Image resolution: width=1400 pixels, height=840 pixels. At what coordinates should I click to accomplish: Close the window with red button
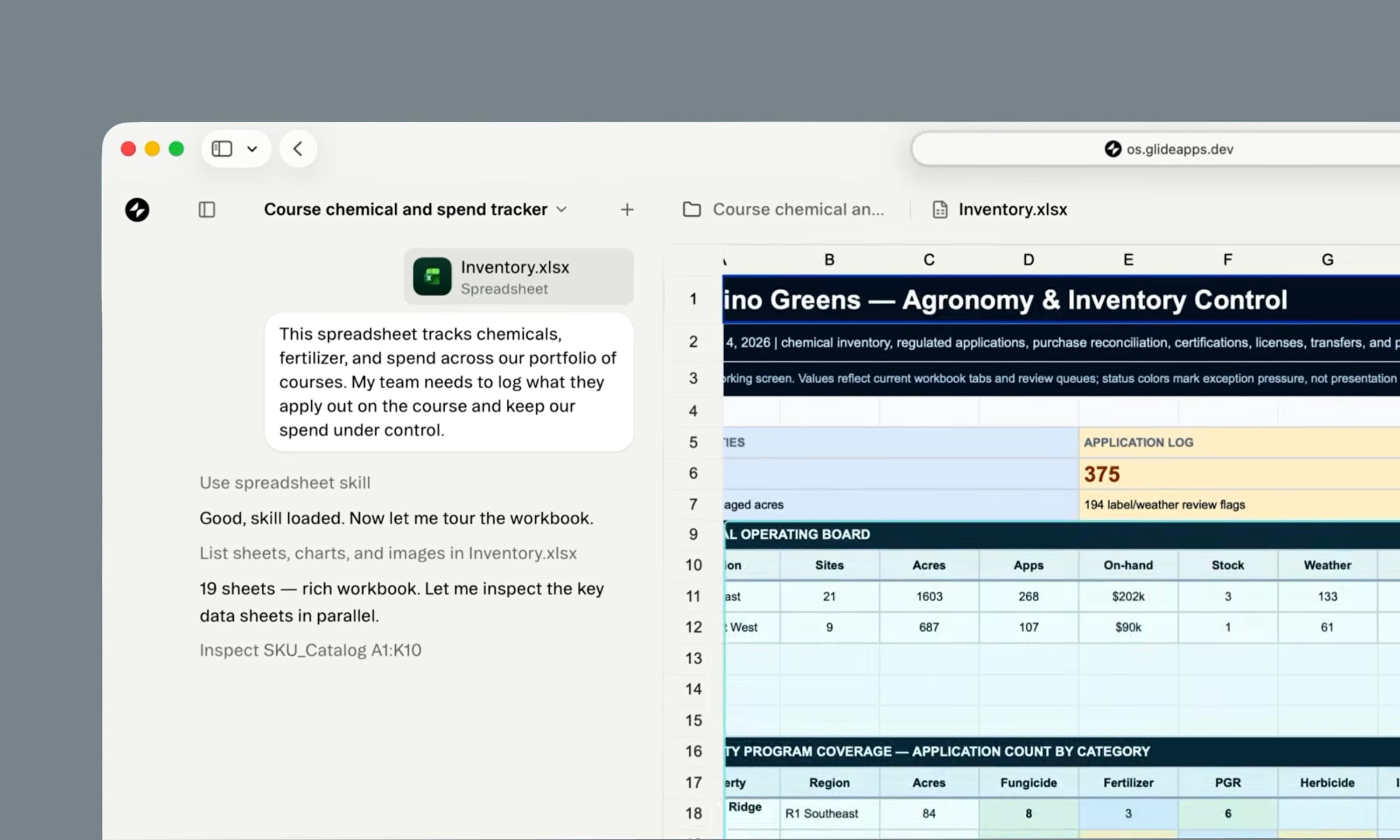coord(128,149)
